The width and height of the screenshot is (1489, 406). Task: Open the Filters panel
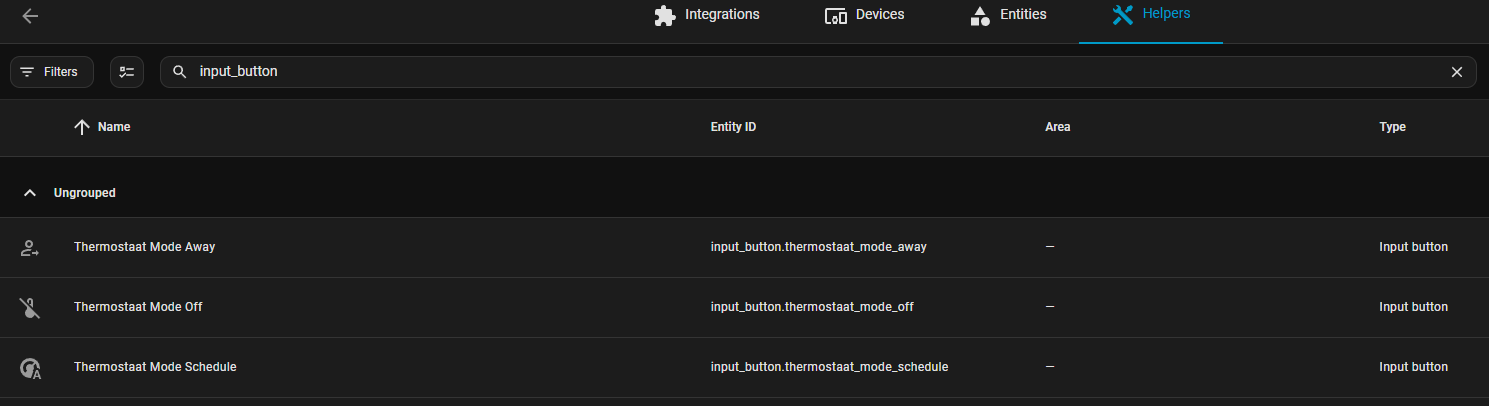point(52,72)
